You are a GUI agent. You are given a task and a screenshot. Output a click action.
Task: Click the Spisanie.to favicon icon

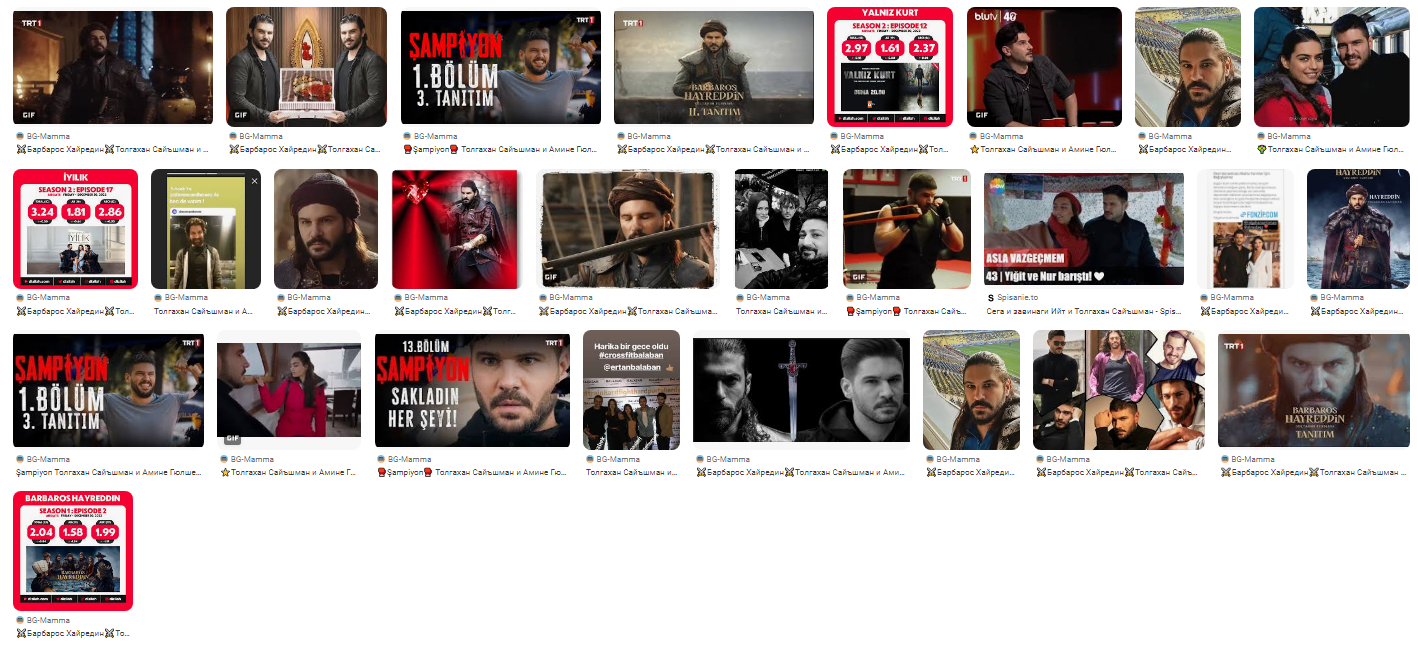tap(990, 297)
